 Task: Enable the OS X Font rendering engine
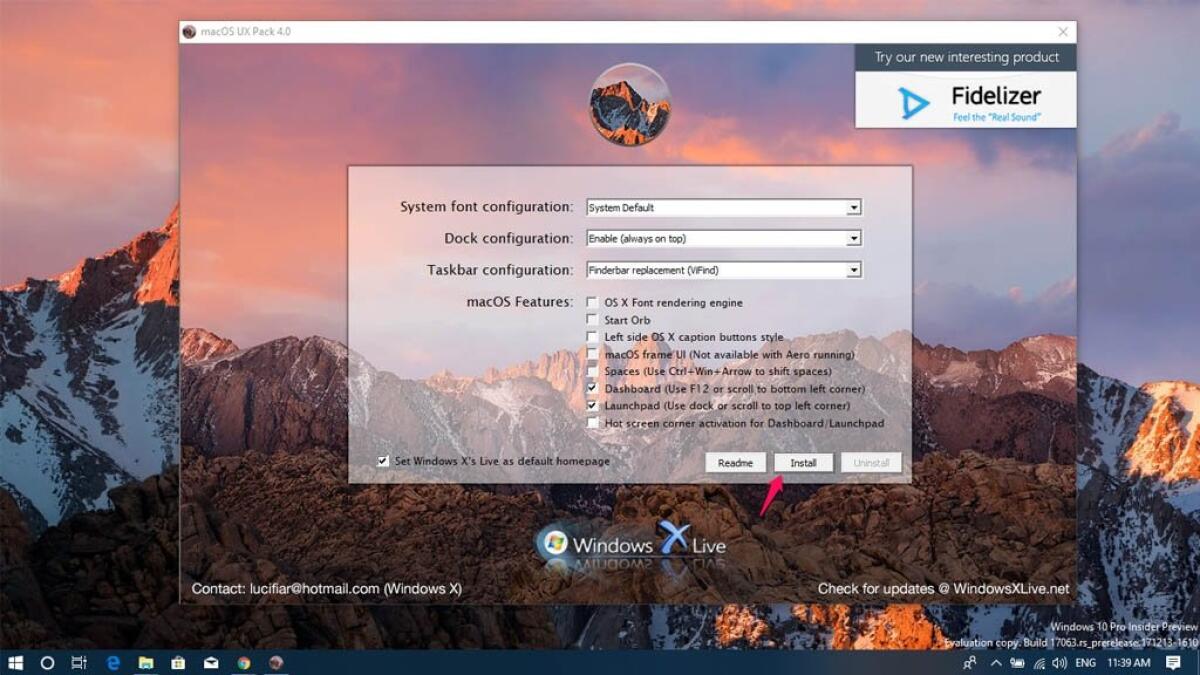click(x=591, y=302)
